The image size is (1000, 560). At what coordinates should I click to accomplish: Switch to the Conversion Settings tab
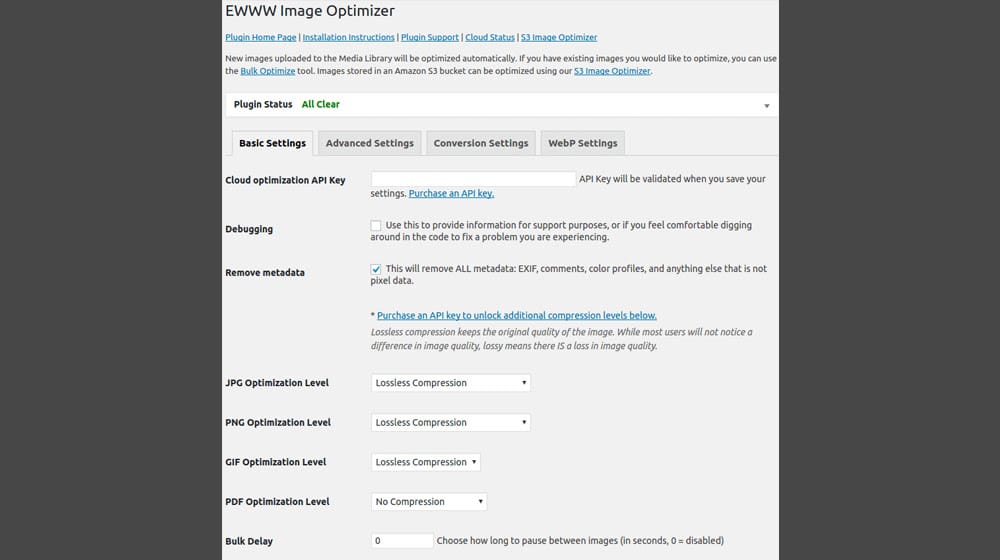point(480,143)
